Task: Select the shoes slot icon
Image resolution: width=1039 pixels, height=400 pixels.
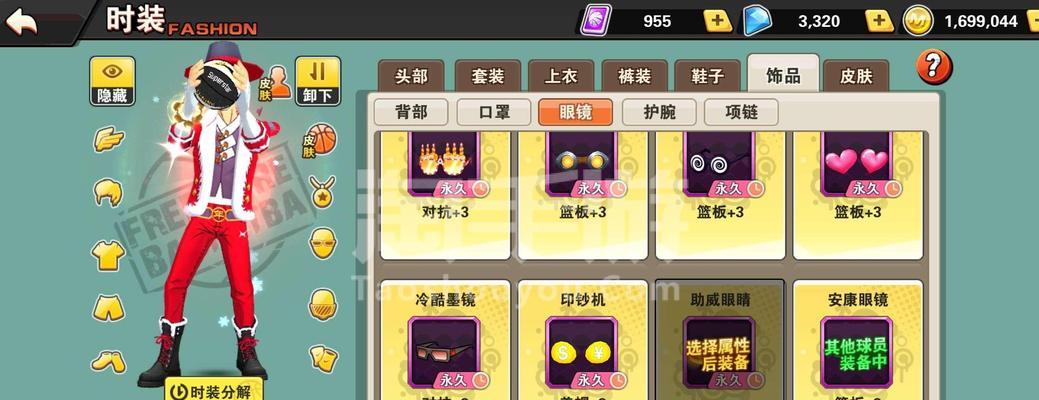Action: tap(108, 361)
